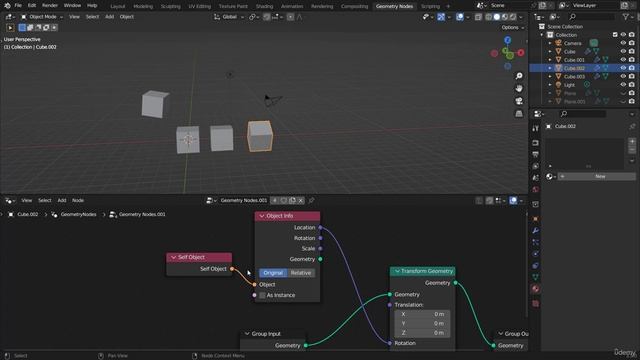Select material preview shading mode
Viewport: 640px width, 360px height.
505,17
